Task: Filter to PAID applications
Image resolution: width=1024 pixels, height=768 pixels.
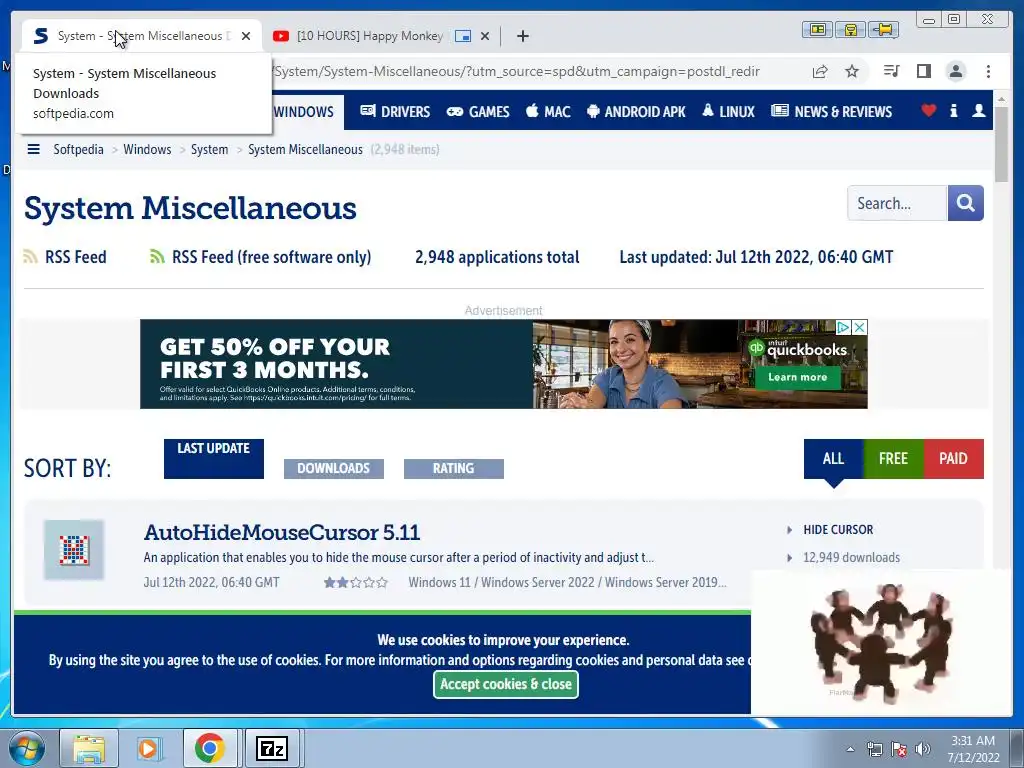Action: (953, 458)
